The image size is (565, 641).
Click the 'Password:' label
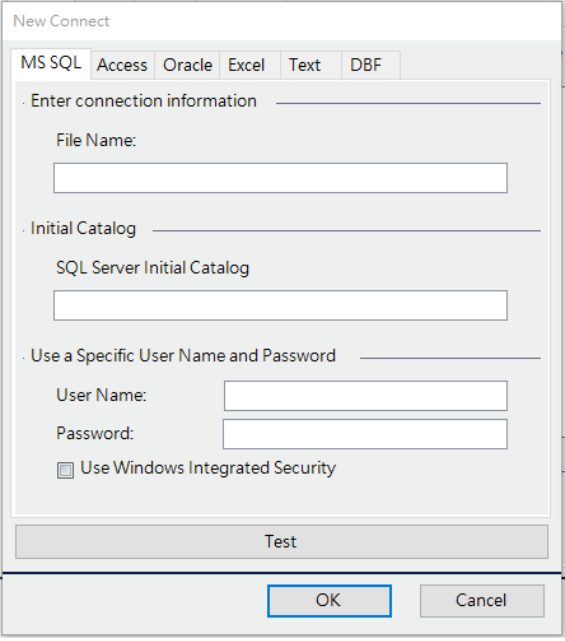(x=95, y=433)
